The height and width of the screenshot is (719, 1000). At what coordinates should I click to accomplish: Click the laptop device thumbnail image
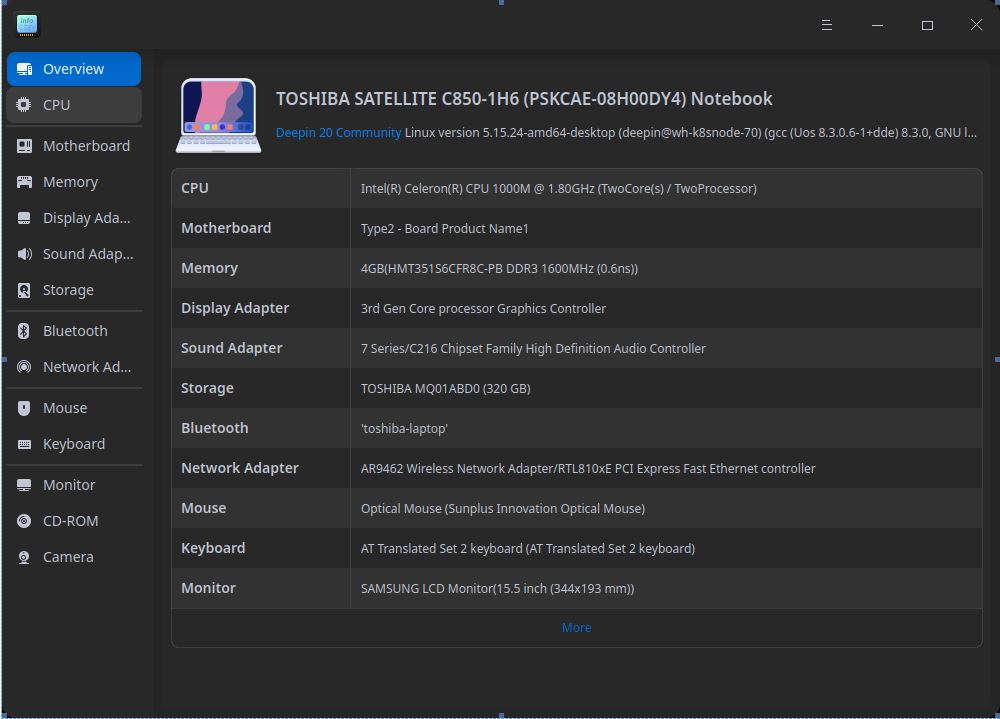pos(218,115)
